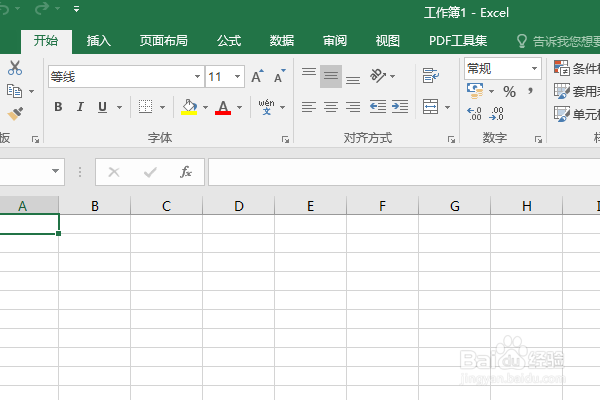Click accounting number format icon
This screenshot has width=600, height=400.
[x=475, y=91]
